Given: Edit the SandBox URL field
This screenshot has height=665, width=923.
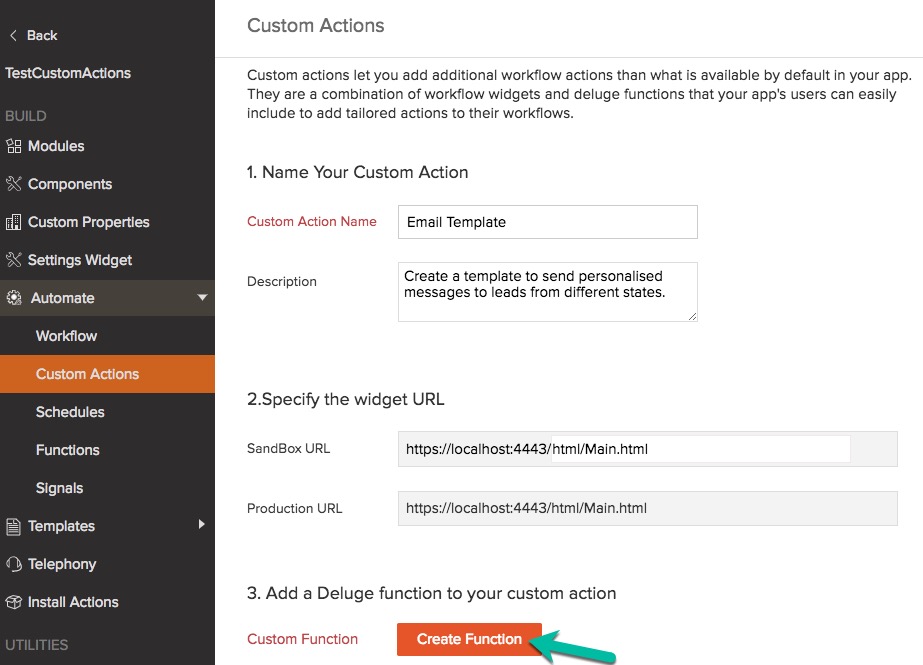Looking at the screenshot, I should point(625,449).
